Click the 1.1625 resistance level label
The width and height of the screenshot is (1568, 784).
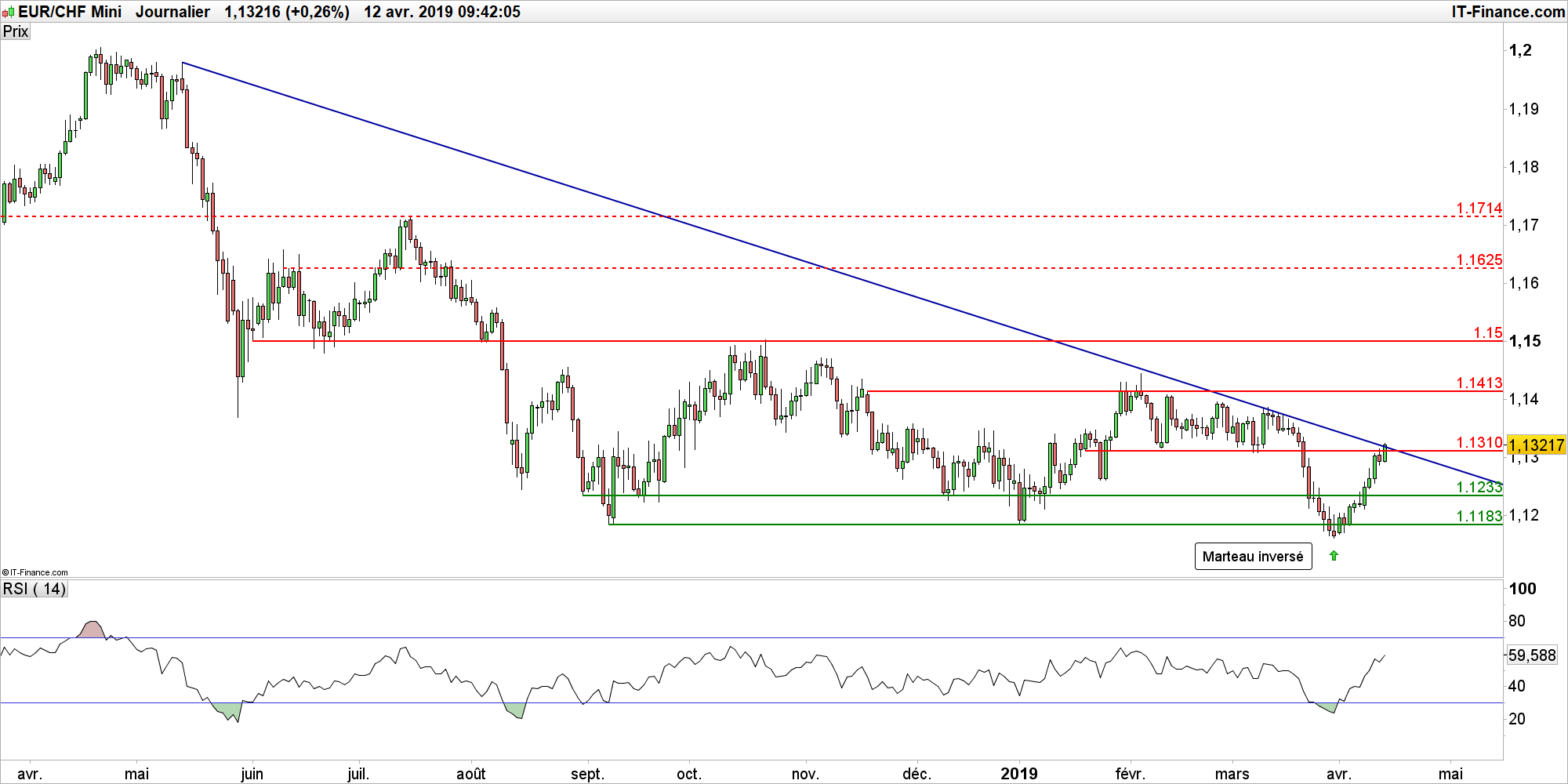tap(1479, 260)
